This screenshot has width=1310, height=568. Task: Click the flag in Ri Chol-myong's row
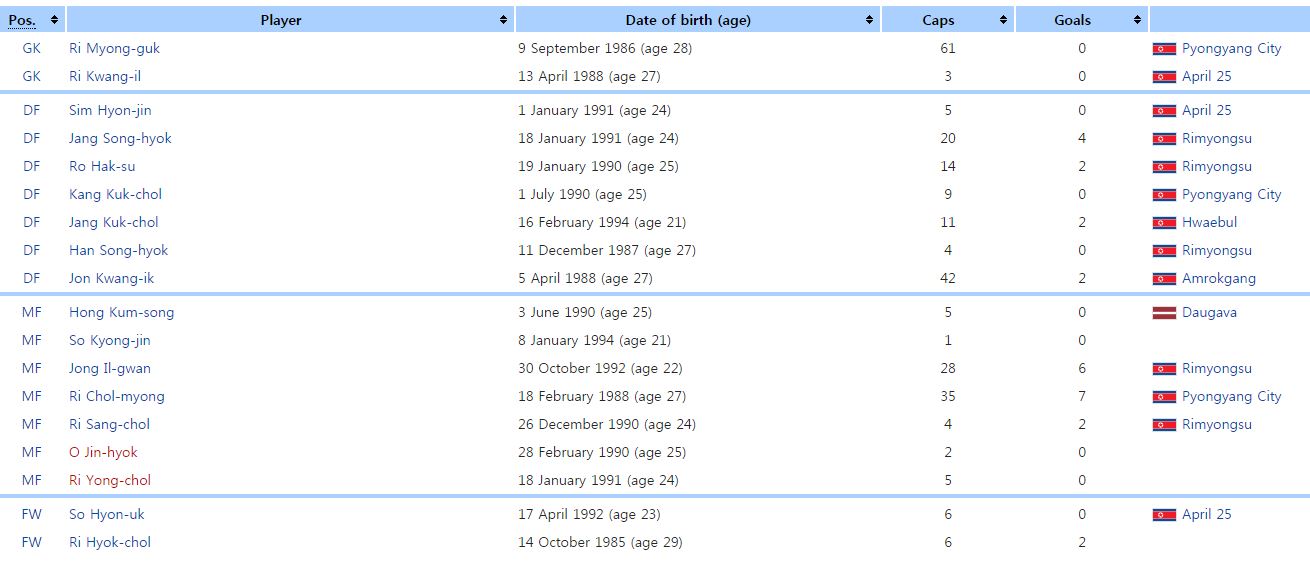pos(1164,397)
